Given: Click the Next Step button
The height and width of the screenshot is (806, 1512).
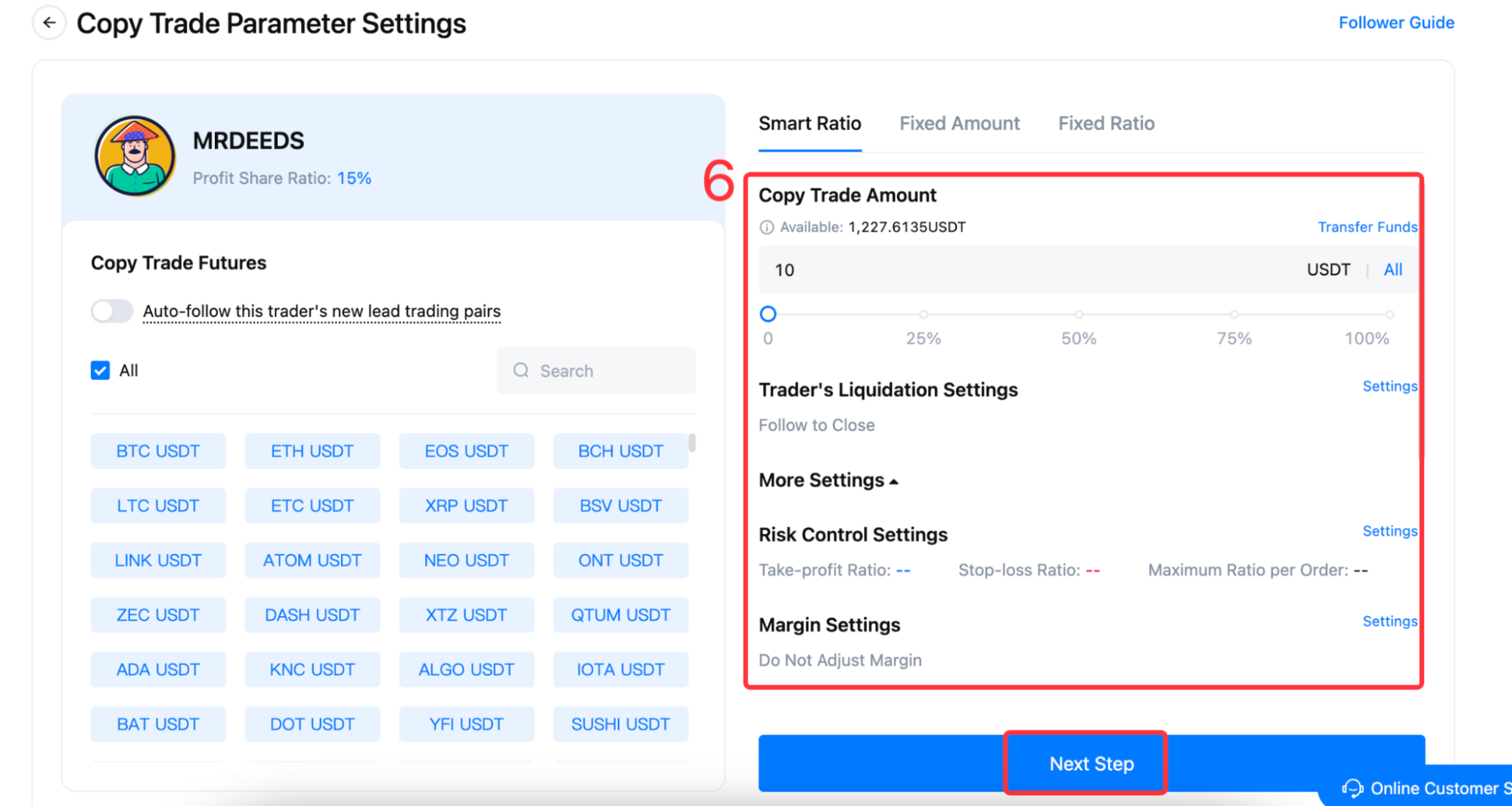Looking at the screenshot, I should [x=1091, y=764].
